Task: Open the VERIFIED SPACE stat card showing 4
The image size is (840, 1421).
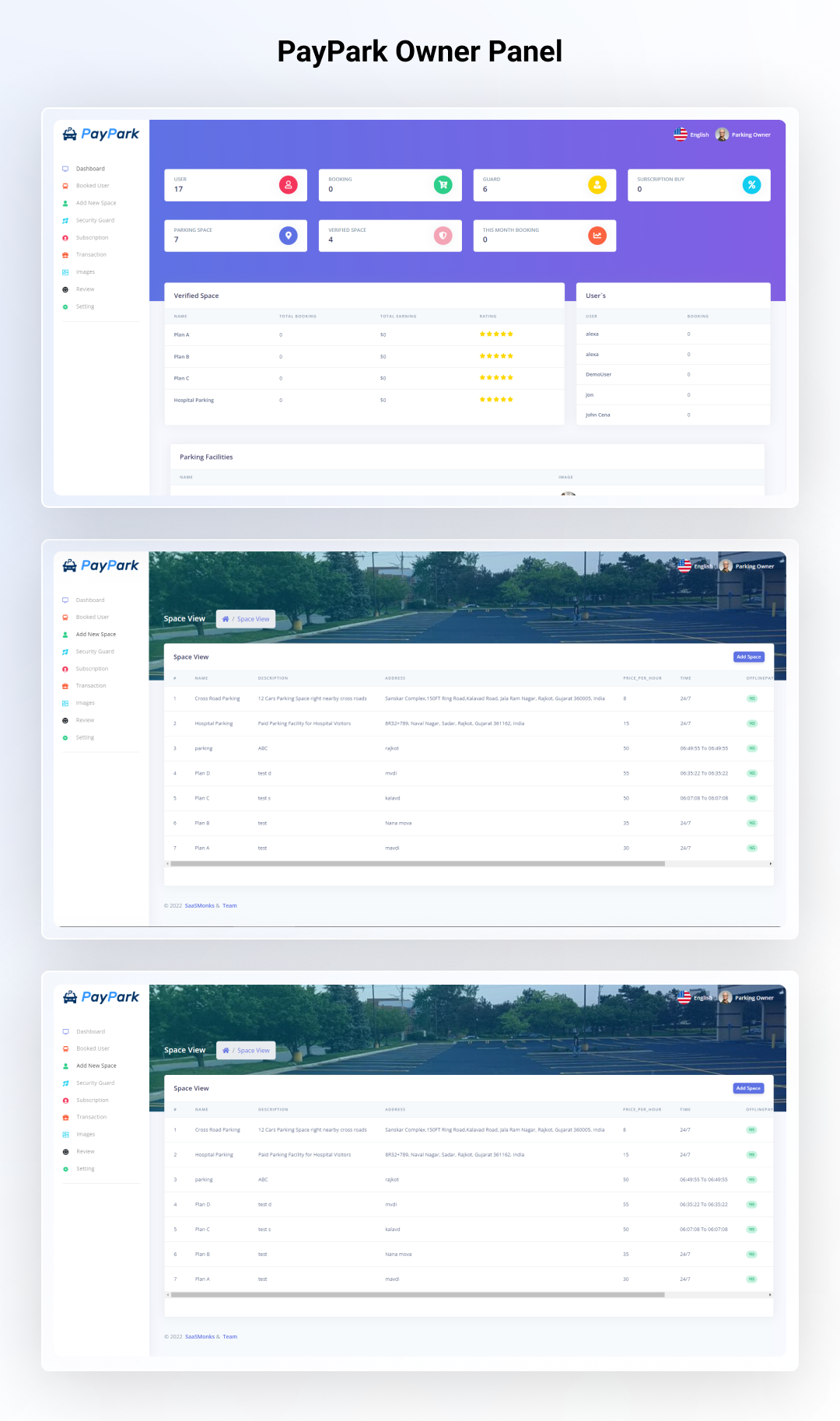Action: [x=390, y=236]
